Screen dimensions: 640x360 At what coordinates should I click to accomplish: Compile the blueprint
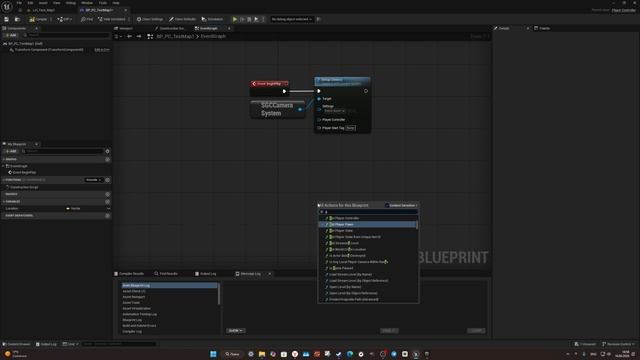[x=38, y=19]
